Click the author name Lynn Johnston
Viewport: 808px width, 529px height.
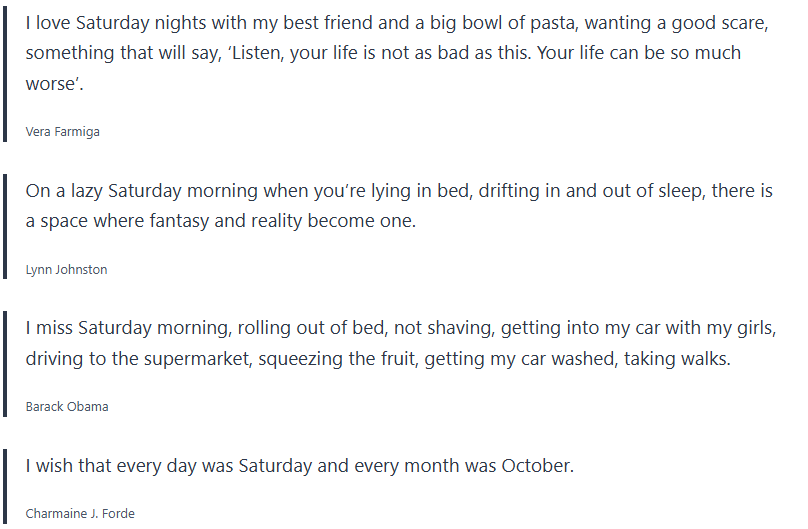[66, 270]
